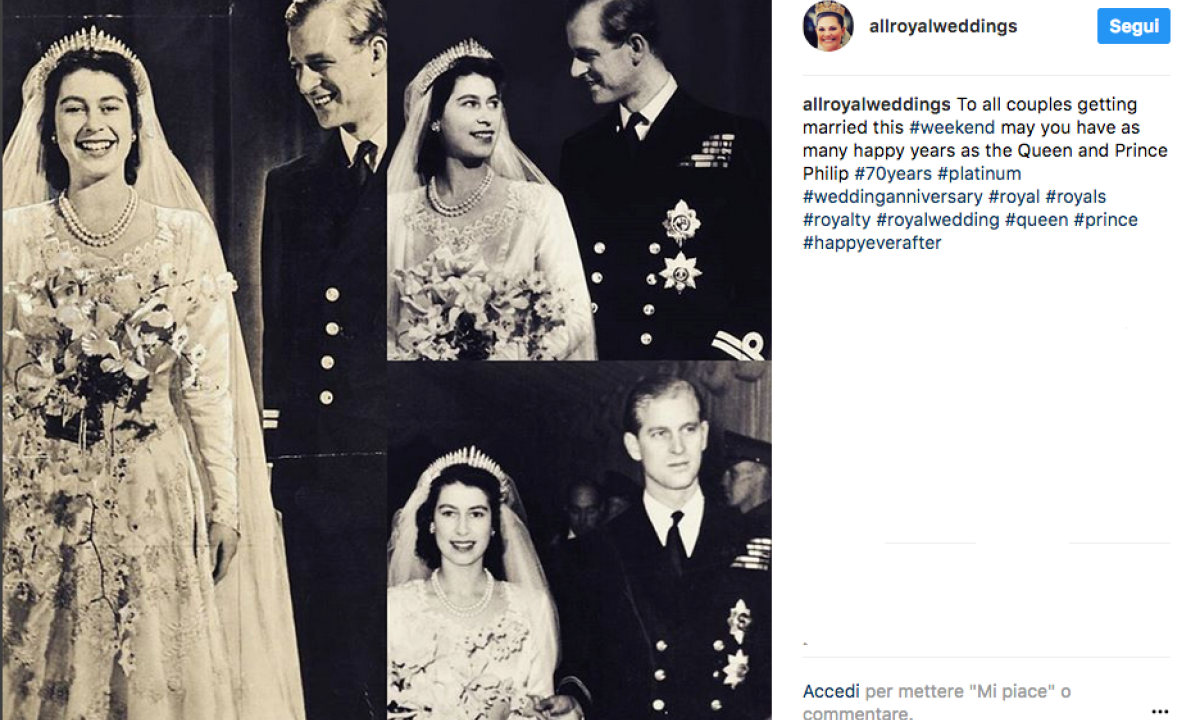
Task: Open the #platinum hashtag
Action: coord(979,174)
